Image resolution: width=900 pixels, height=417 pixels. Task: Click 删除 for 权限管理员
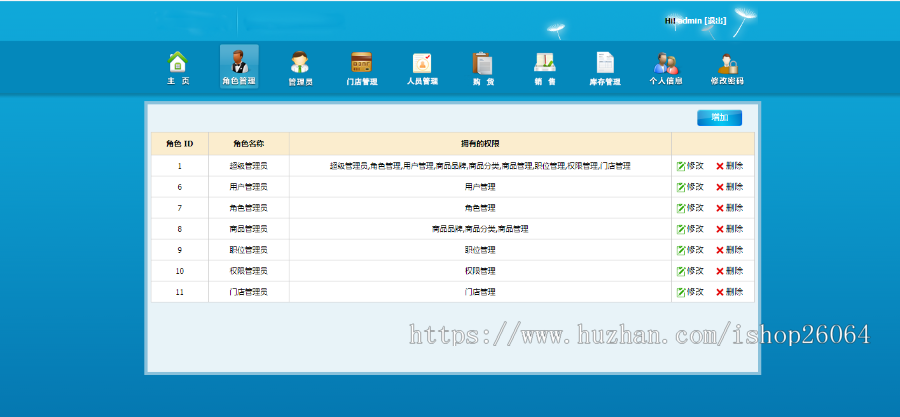point(730,271)
